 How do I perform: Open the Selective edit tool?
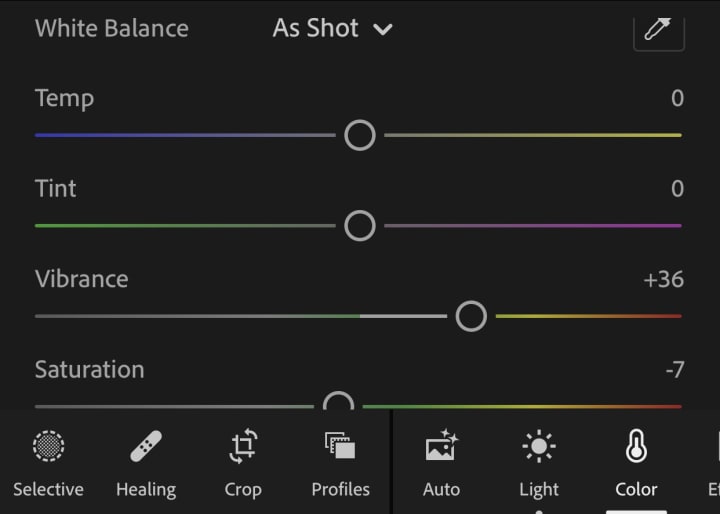point(48,463)
